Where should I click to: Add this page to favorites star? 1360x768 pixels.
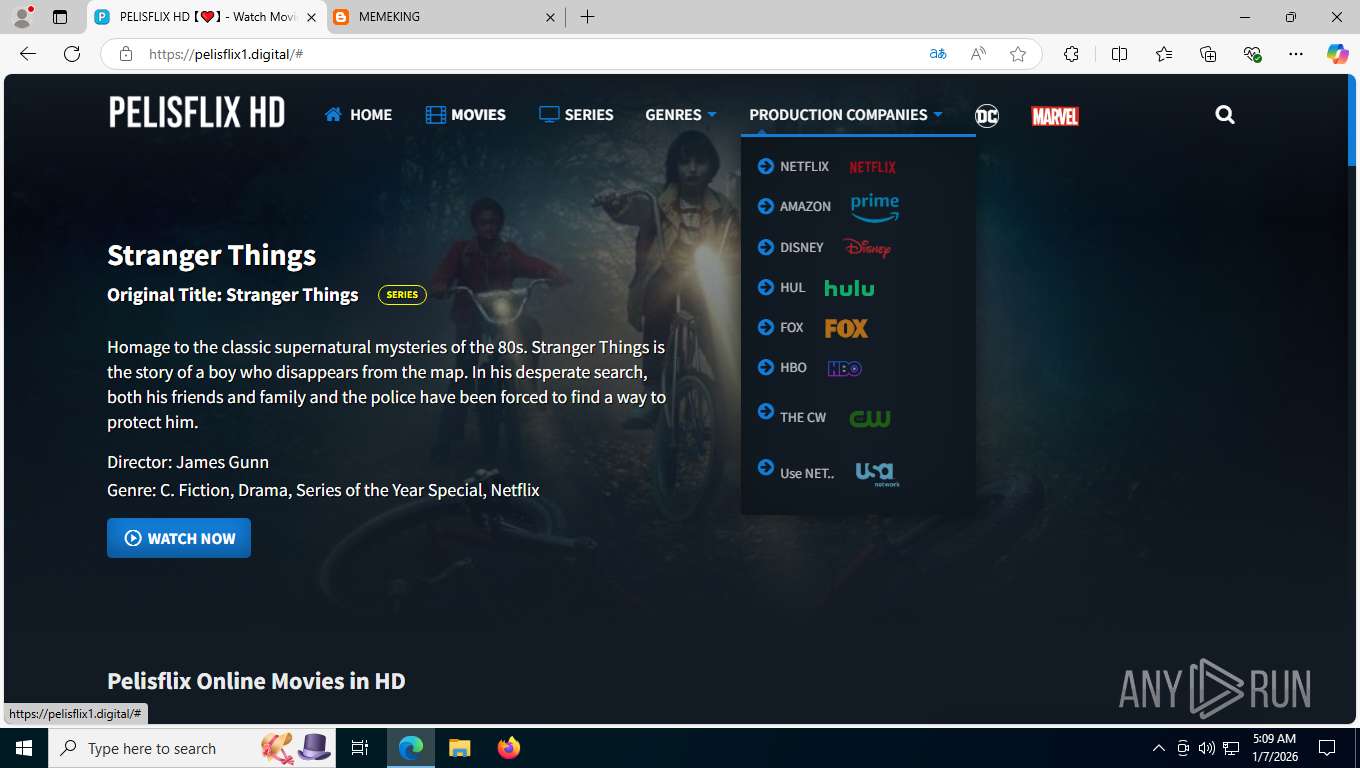pos(1018,54)
